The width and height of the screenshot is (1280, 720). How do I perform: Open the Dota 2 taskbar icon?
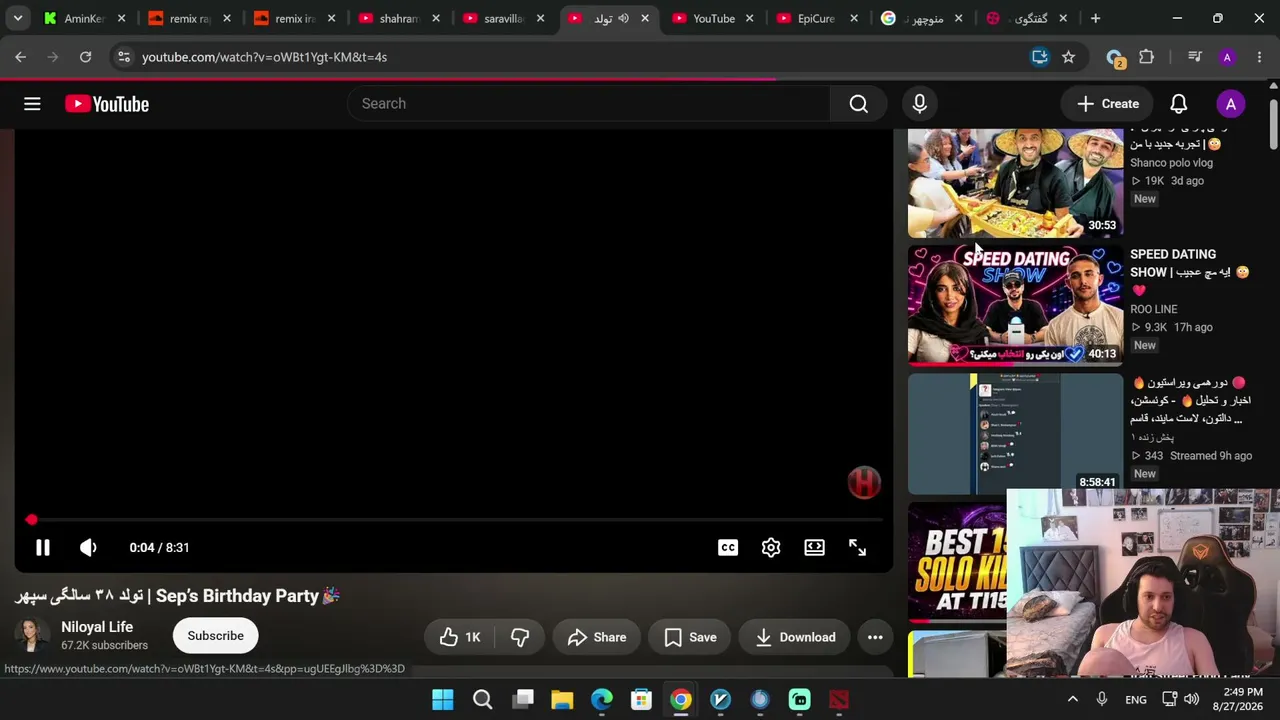pyautogui.click(x=839, y=699)
